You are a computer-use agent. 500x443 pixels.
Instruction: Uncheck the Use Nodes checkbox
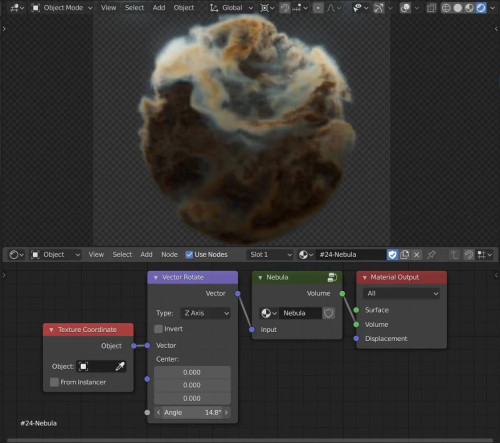[x=189, y=255]
